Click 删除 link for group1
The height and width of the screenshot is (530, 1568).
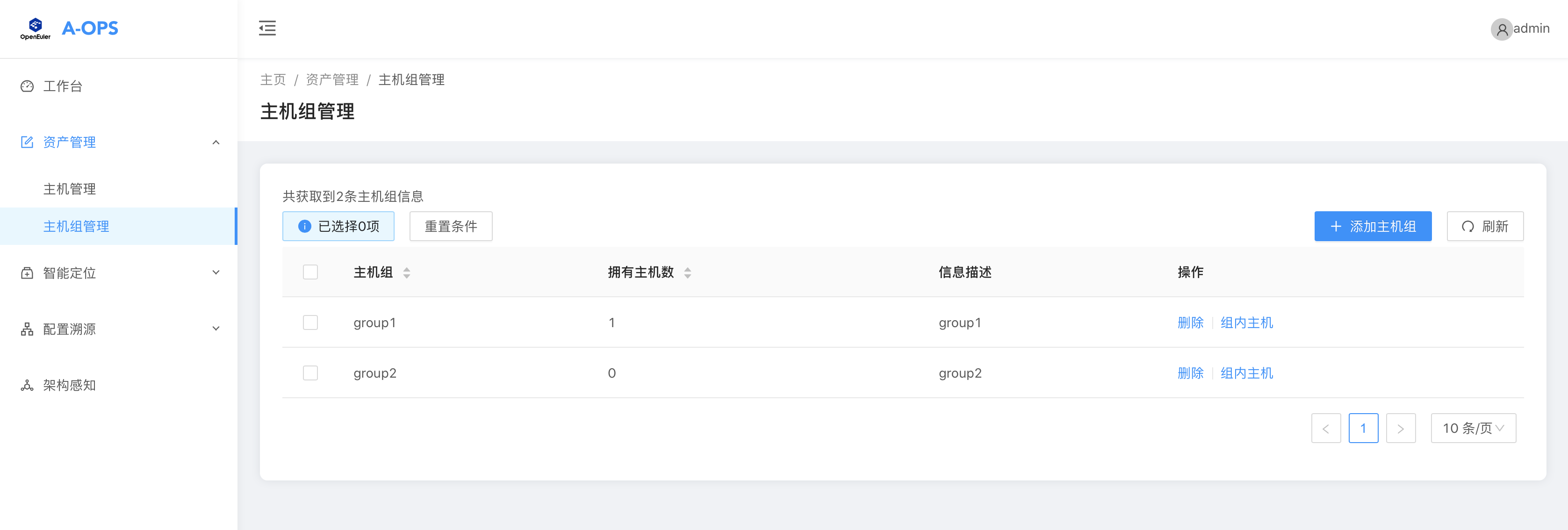1190,322
